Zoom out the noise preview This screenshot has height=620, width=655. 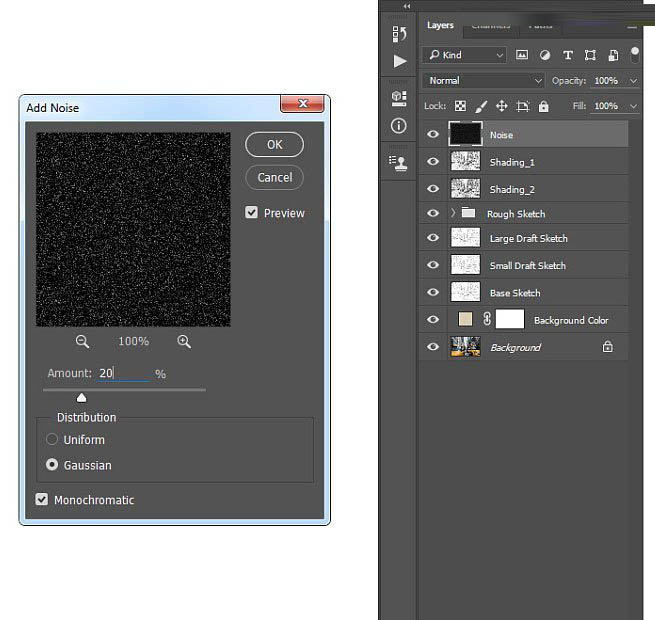click(x=82, y=341)
